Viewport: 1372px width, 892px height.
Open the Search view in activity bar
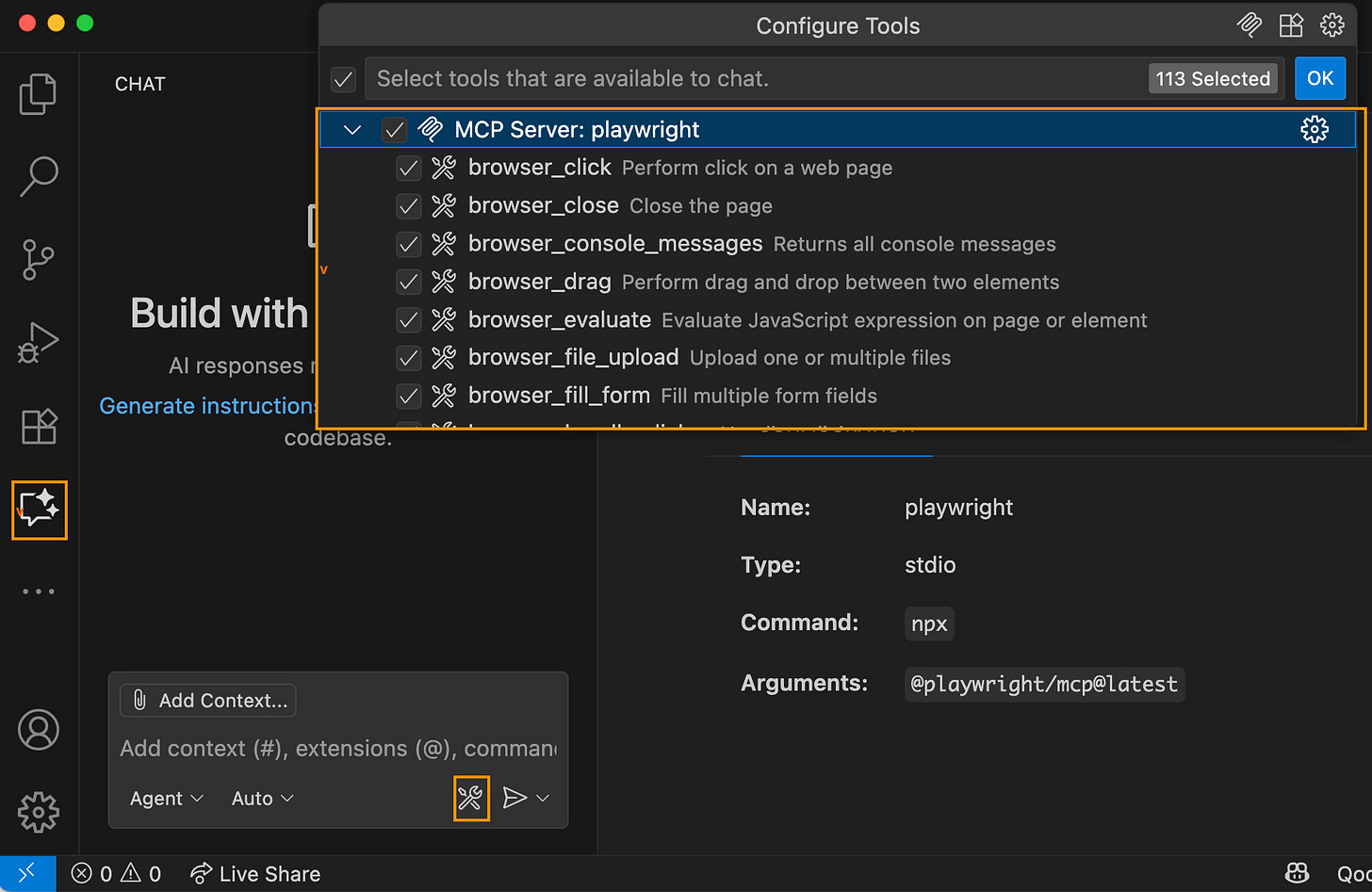click(39, 176)
